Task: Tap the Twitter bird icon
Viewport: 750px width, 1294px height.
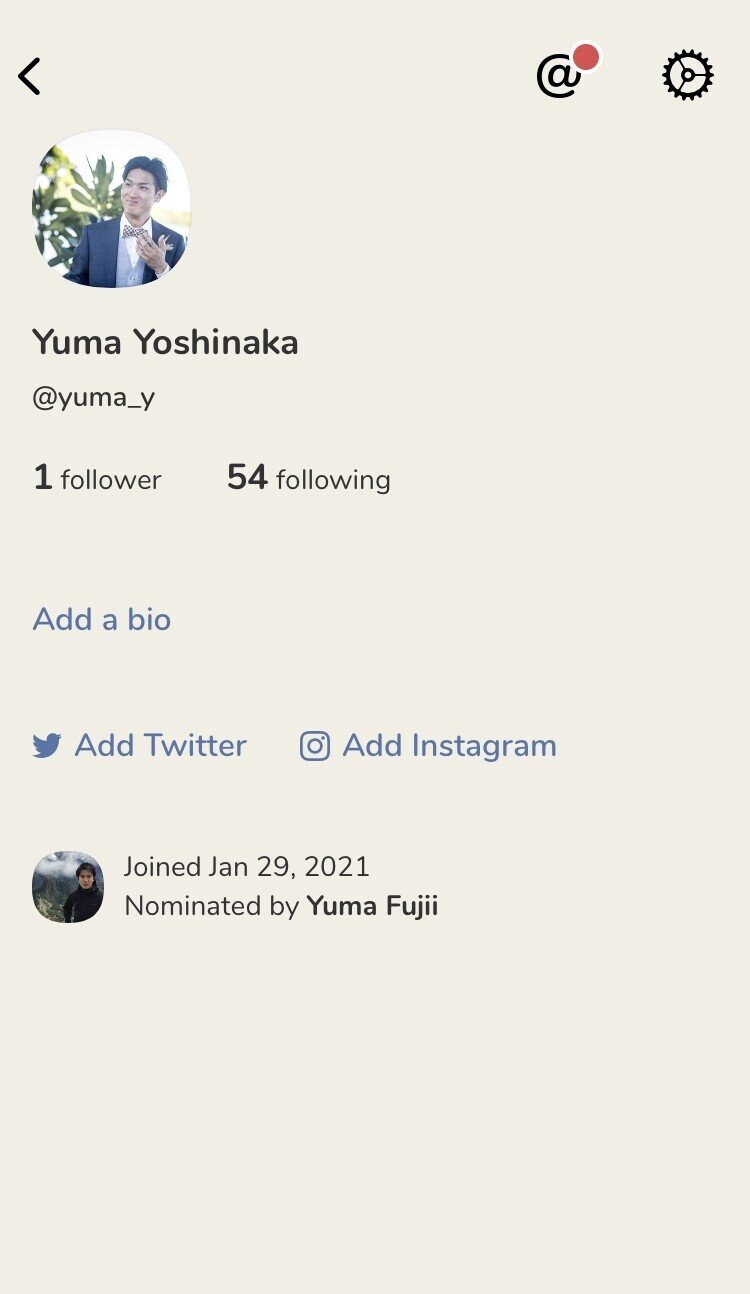Action: point(47,746)
